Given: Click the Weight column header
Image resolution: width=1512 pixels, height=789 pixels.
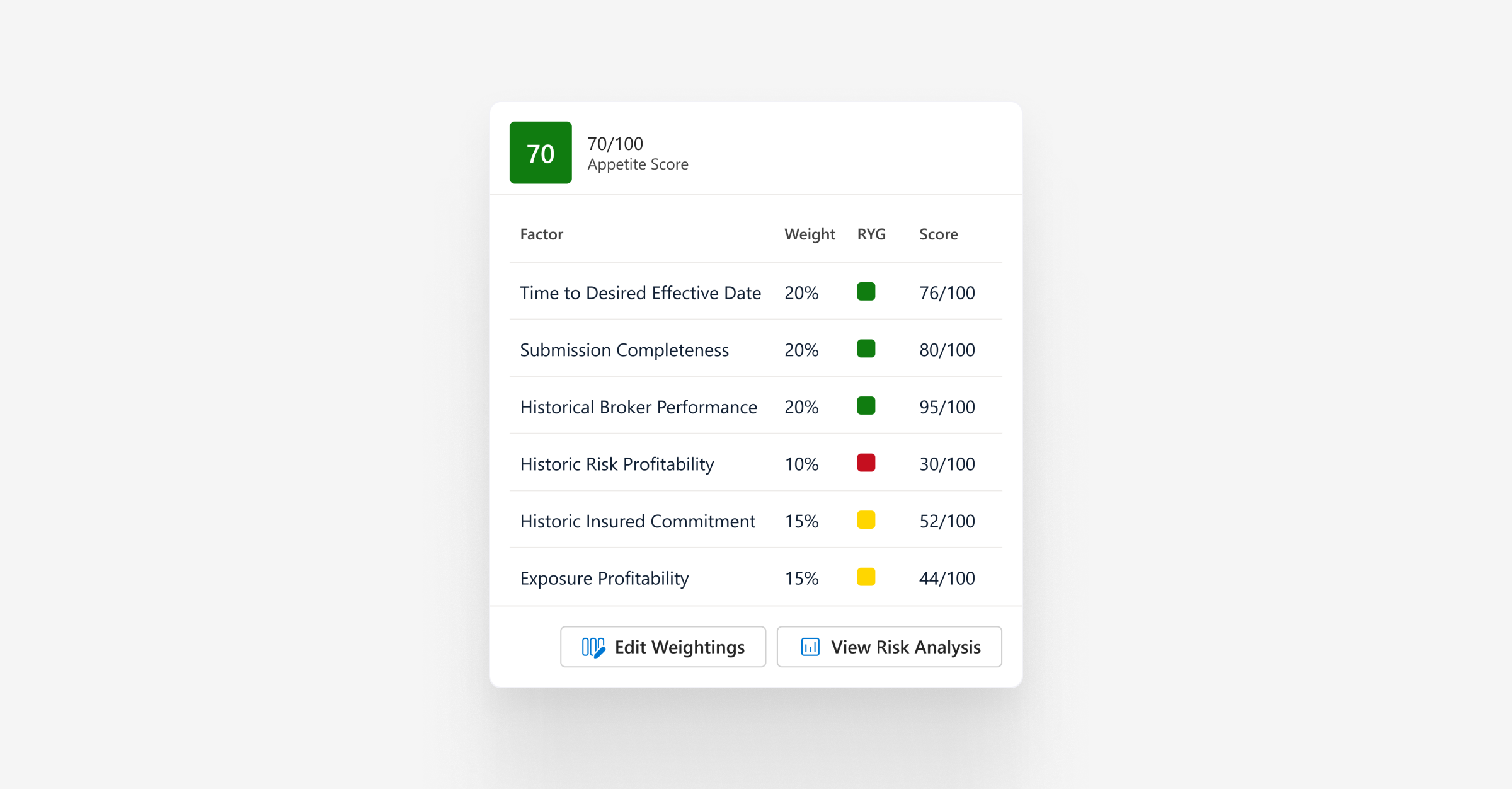Looking at the screenshot, I should click(x=809, y=234).
